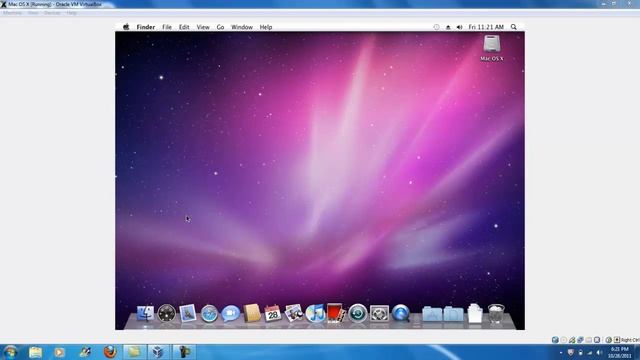Open the Go menu
The width and height of the screenshot is (640, 360).
[220, 27]
